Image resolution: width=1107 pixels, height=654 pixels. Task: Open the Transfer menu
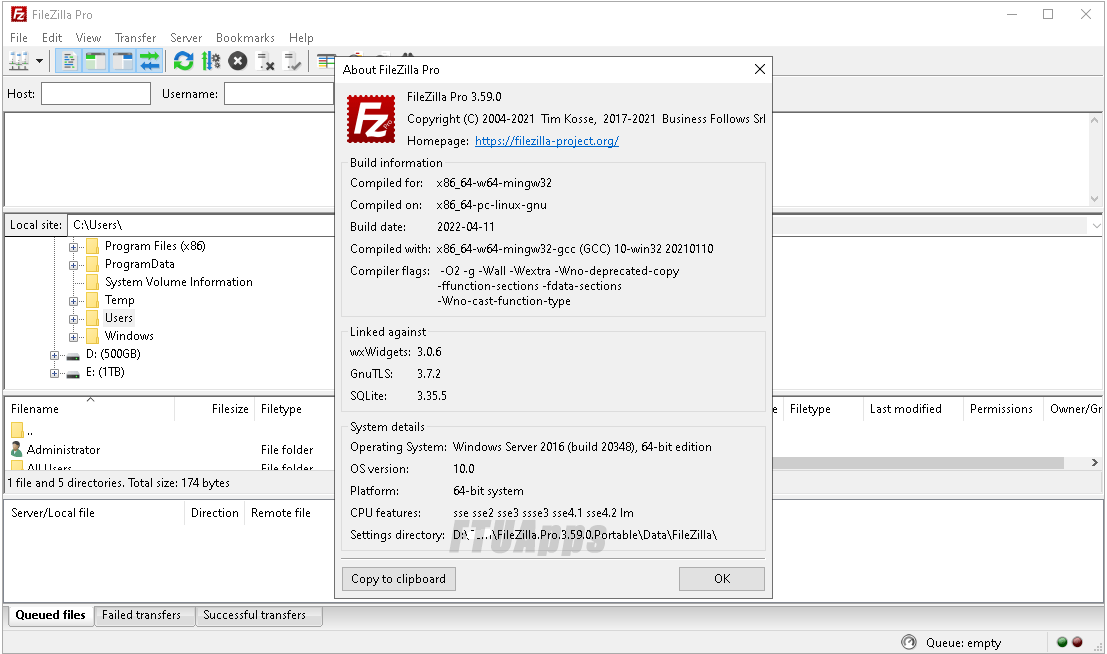tap(136, 37)
